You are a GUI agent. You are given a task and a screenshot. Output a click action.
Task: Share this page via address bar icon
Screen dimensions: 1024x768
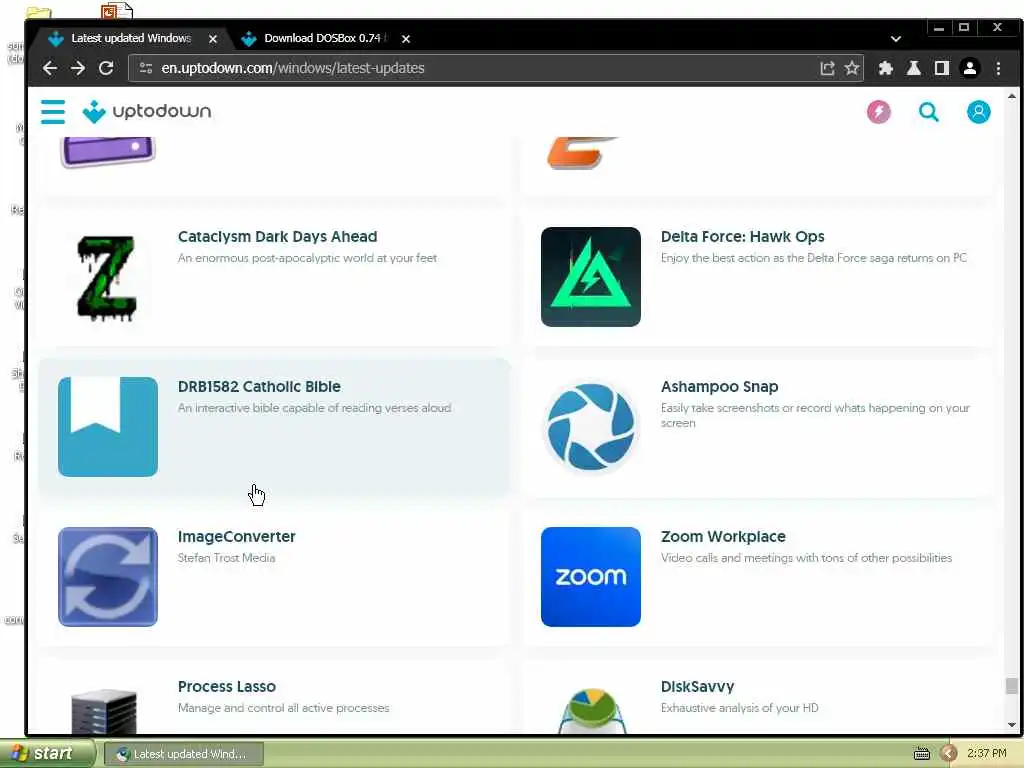point(827,68)
